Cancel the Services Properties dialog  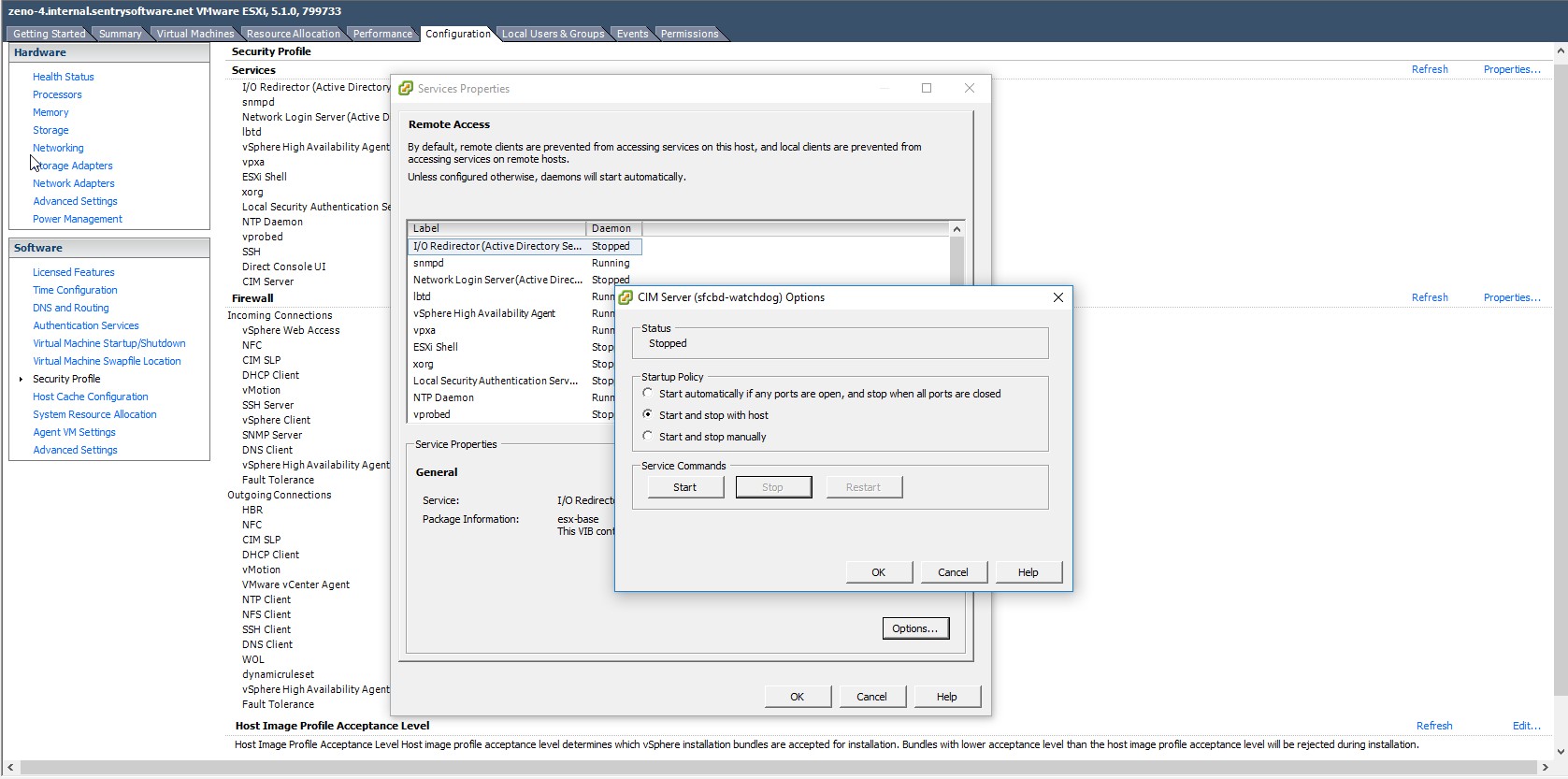pos(872,697)
